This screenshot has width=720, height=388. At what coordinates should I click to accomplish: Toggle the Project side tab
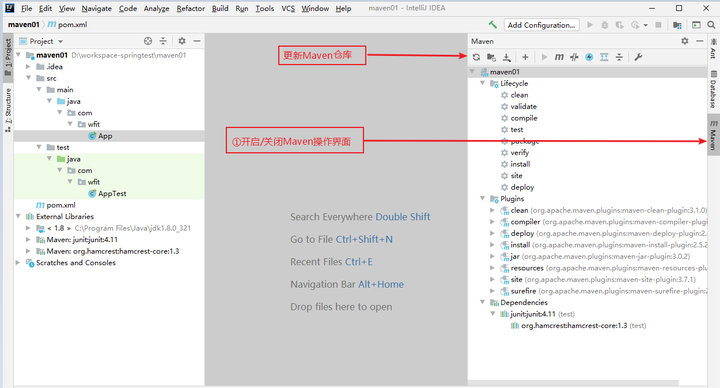[x=8, y=57]
